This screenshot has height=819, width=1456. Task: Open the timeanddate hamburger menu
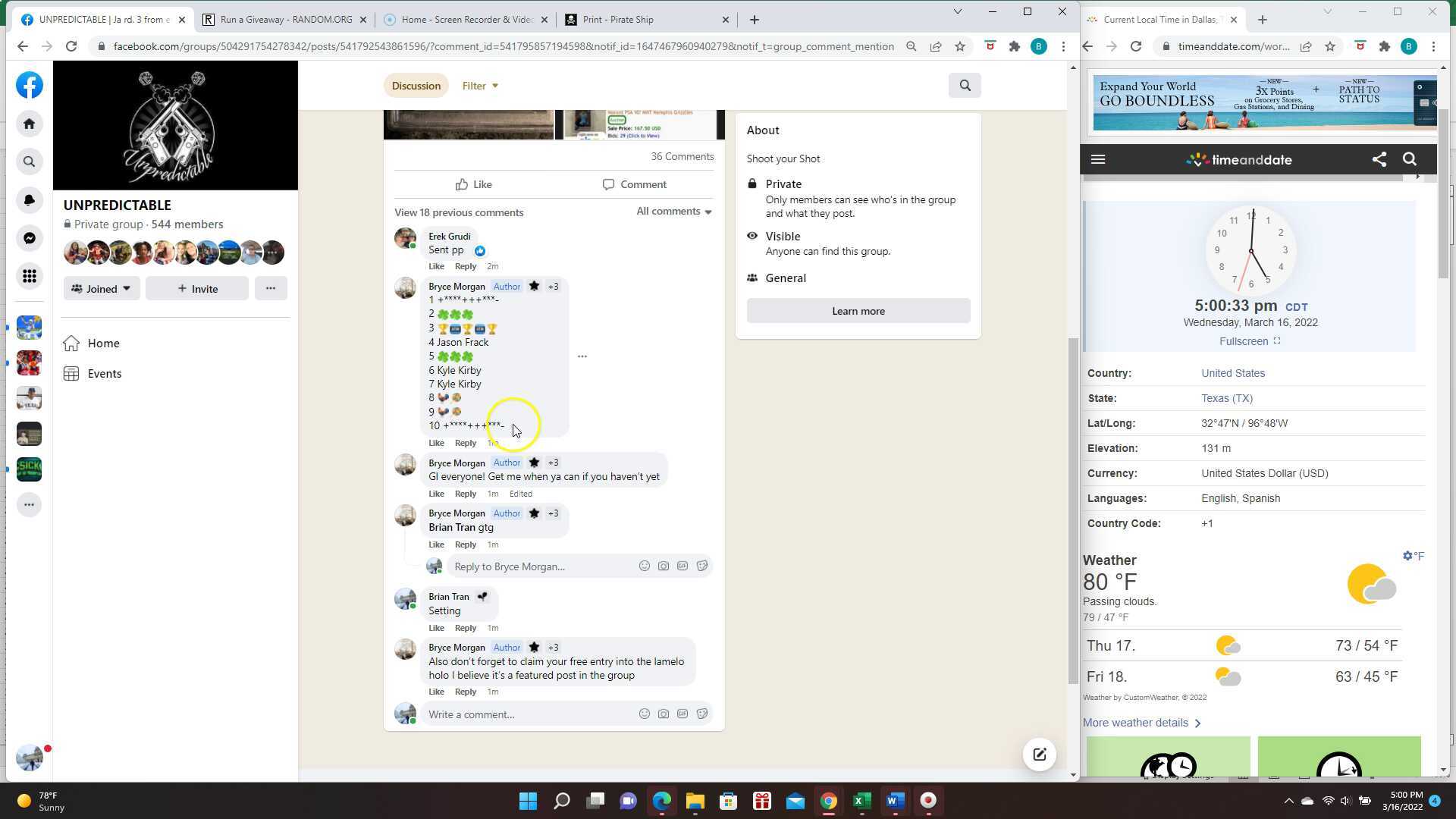click(x=1097, y=159)
